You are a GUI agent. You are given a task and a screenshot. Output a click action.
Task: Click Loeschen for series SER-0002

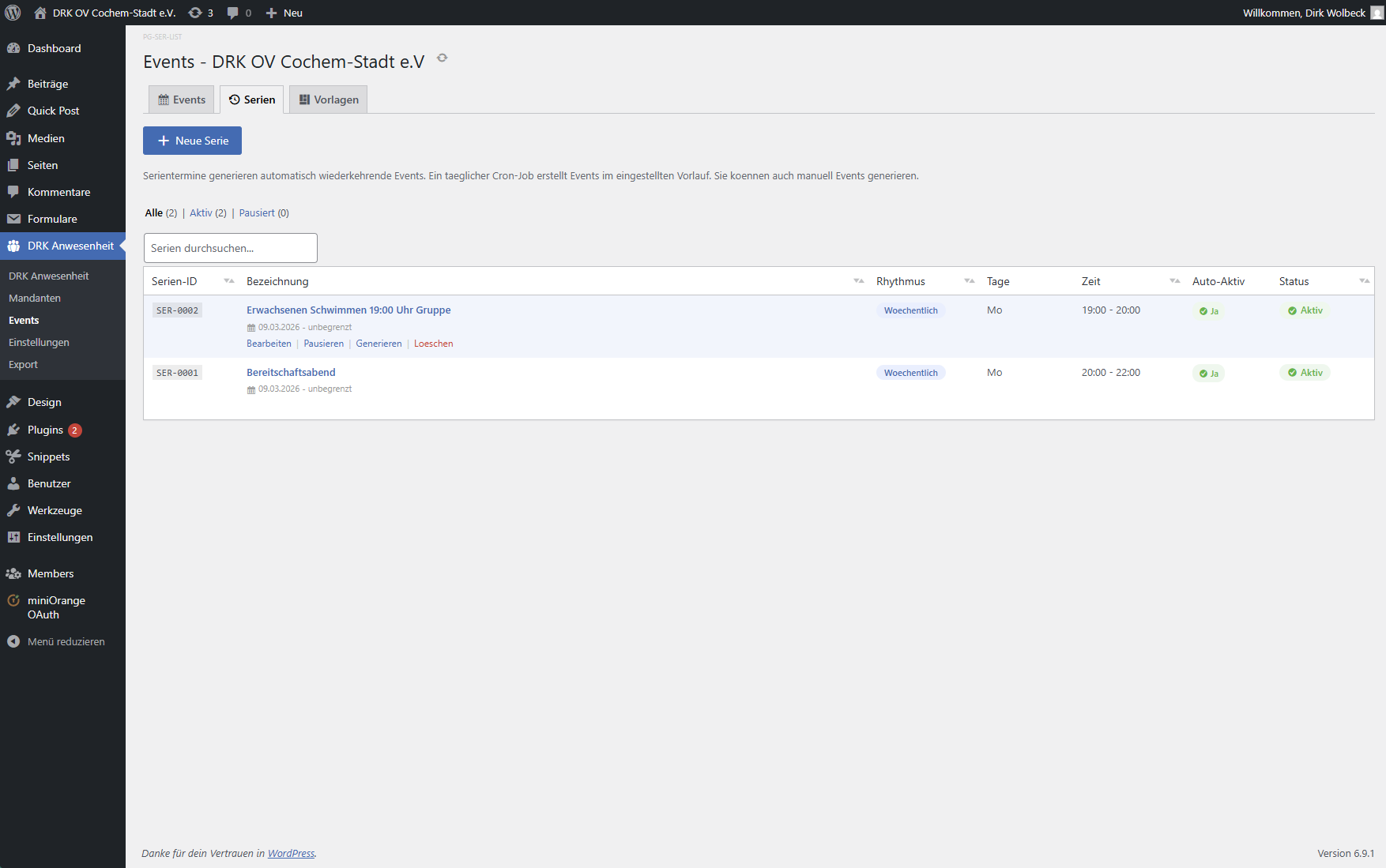[434, 344]
